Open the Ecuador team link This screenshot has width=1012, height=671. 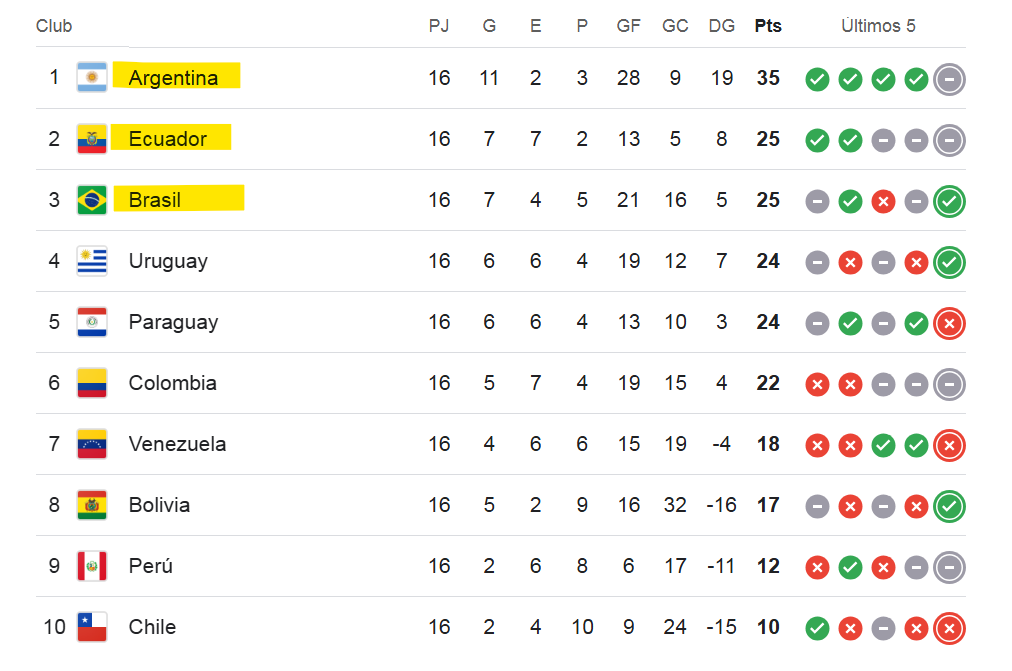pyautogui.click(x=168, y=139)
